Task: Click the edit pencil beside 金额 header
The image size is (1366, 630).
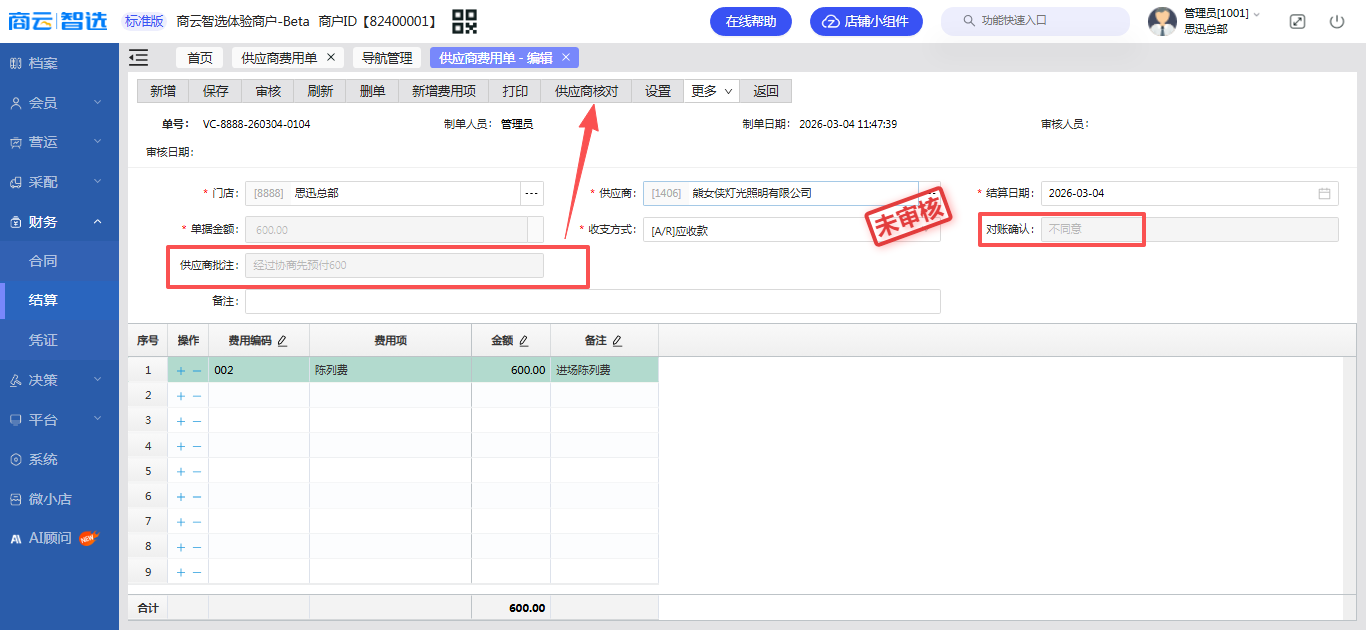Action: pyautogui.click(x=523, y=341)
